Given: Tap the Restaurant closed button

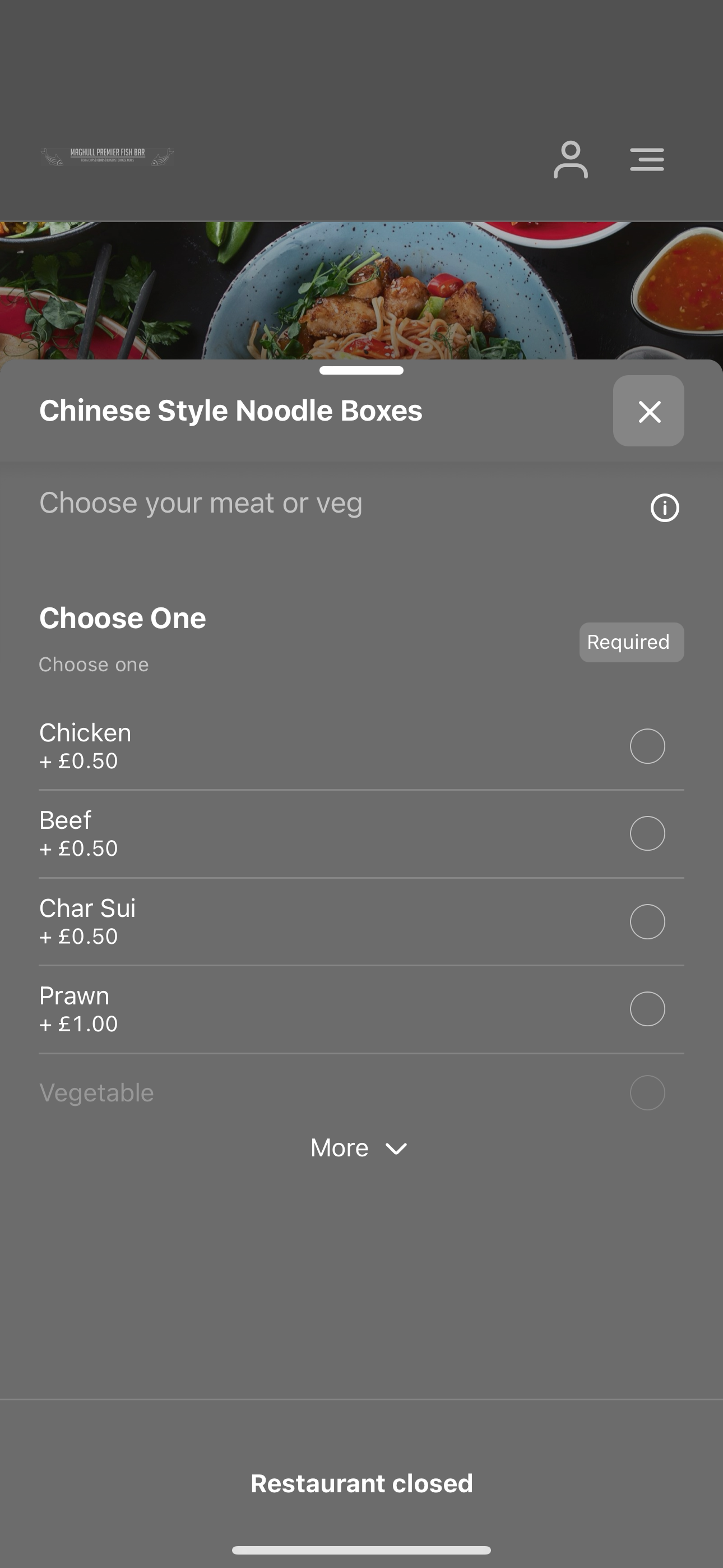Looking at the screenshot, I should [361, 1483].
